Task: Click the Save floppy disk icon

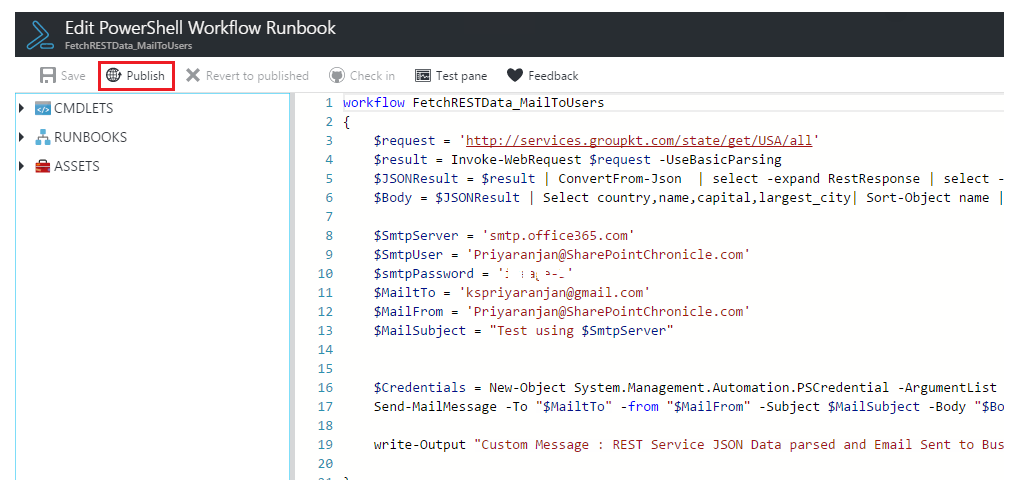Action: tap(47, 75)
